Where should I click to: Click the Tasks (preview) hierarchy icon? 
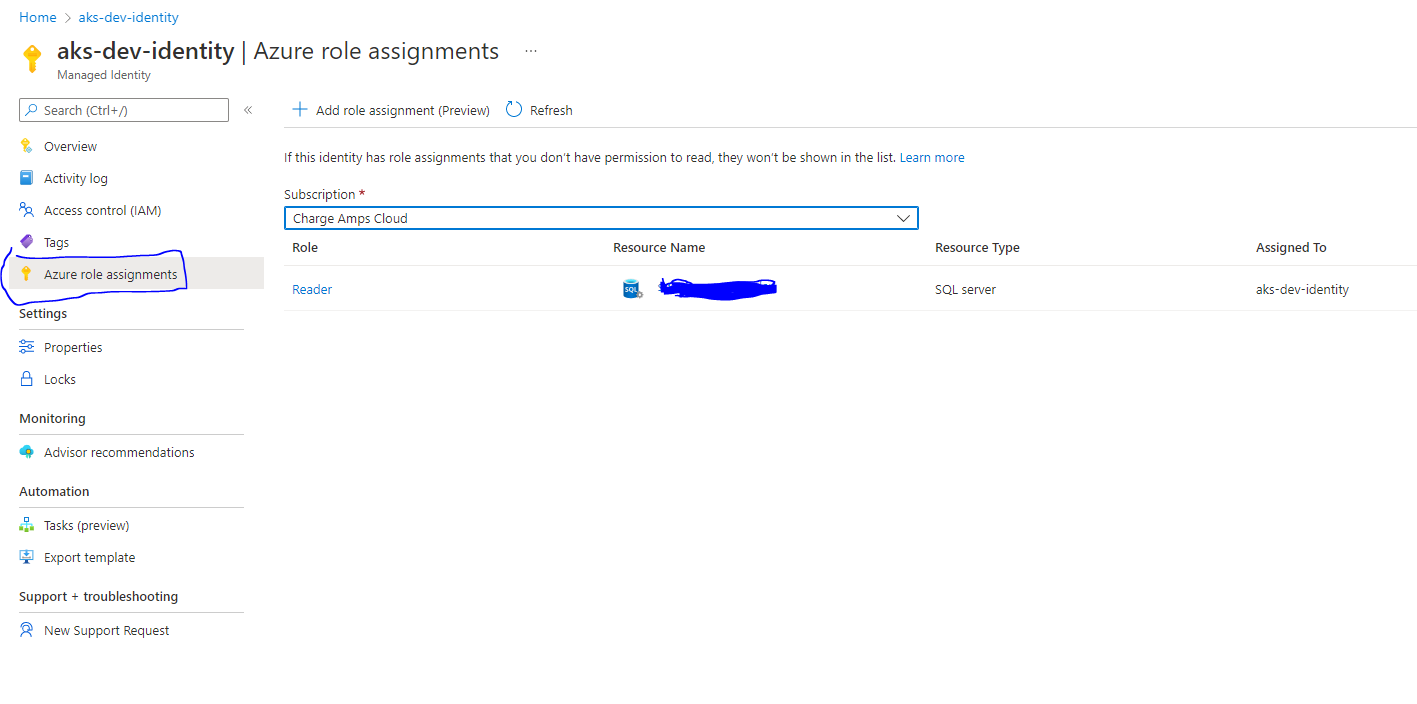(x=27, y=525)
